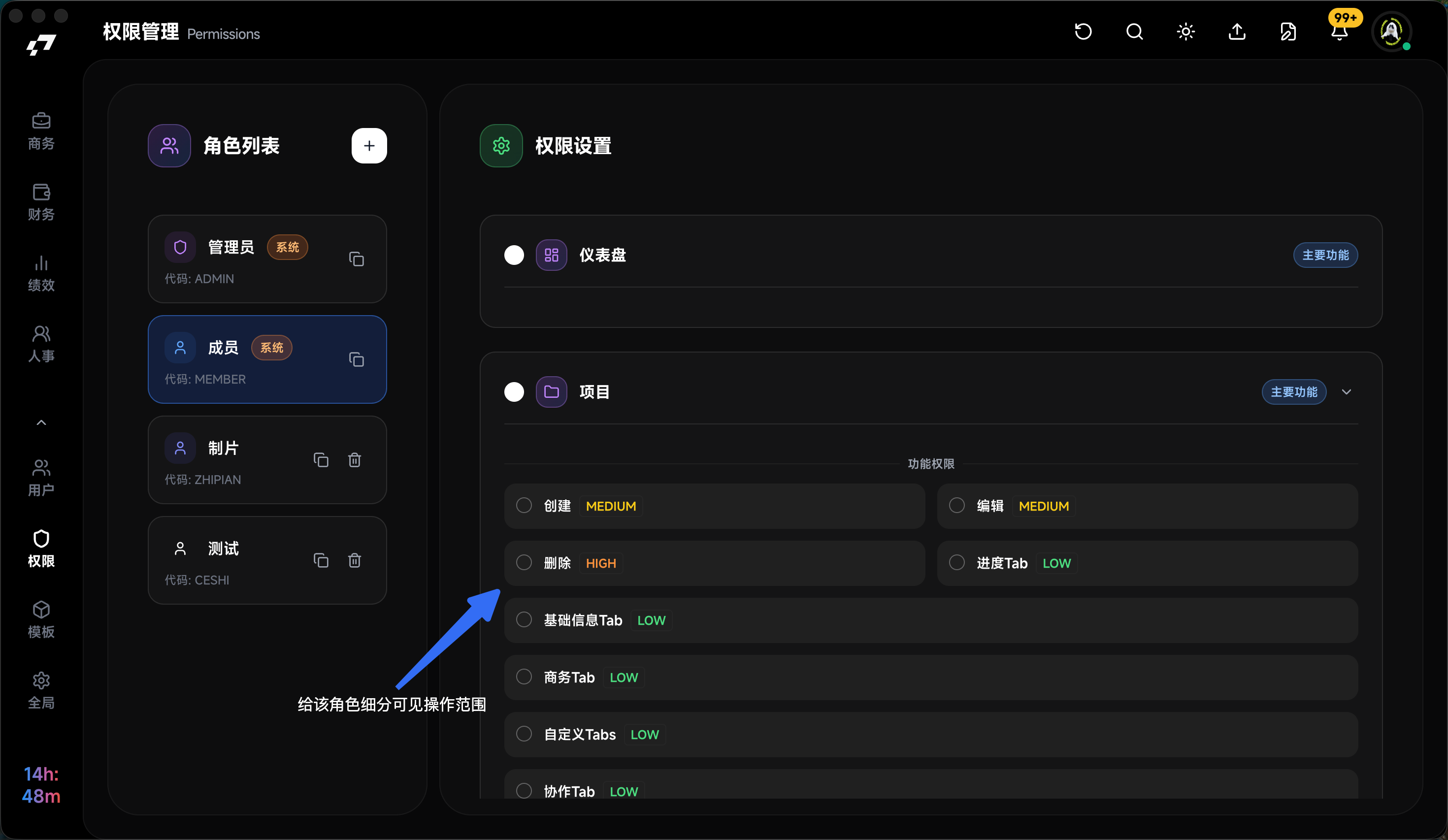Click the upload icon in top bar
The height and width of the screenshot is (840, 1448).
pos(1237,32)
